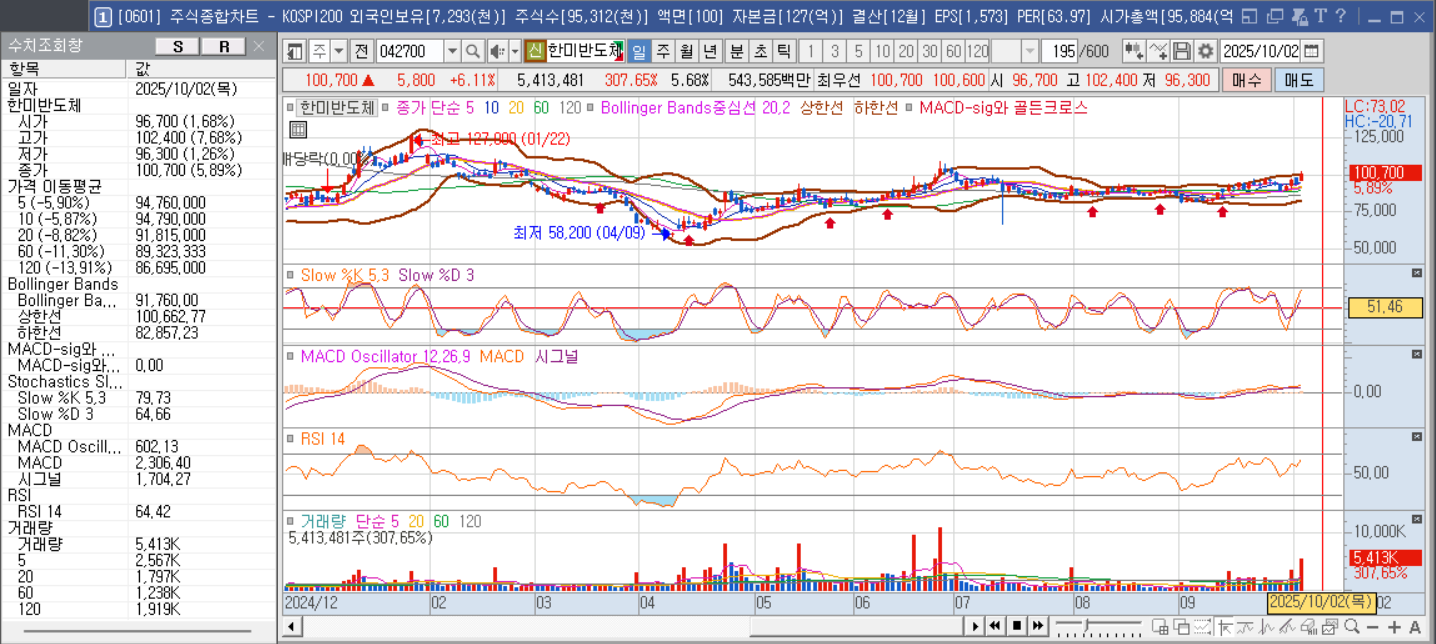The width and height of the screenshot is (1436, 644).
Task: Click the 한미반도체 chart legend label
Action: tap(336, 107)
